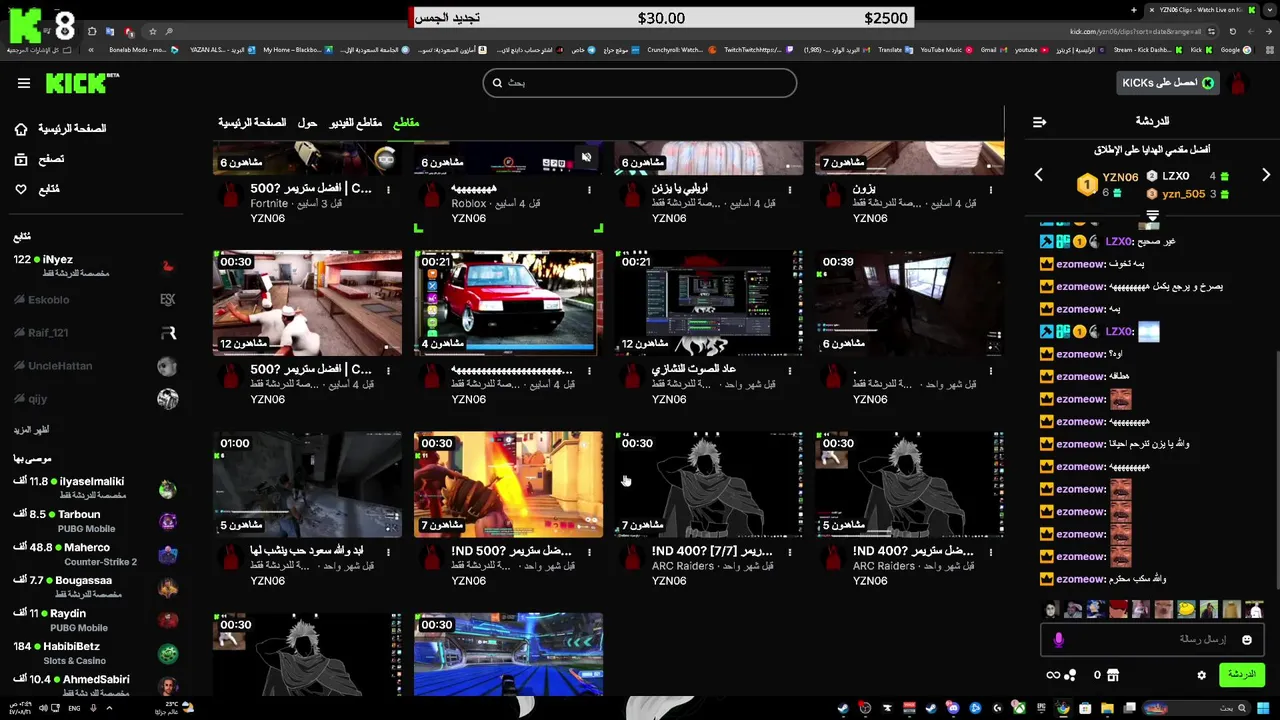Viewport: 1280px width, 720px height.
Task: Click the infinity symbol below chat
Action: tap(1053, 675)
